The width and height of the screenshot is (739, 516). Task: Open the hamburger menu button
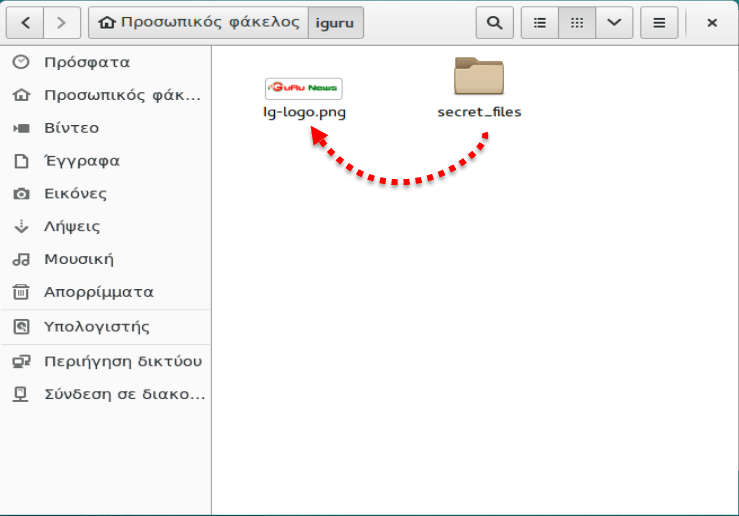pos(659,23)
